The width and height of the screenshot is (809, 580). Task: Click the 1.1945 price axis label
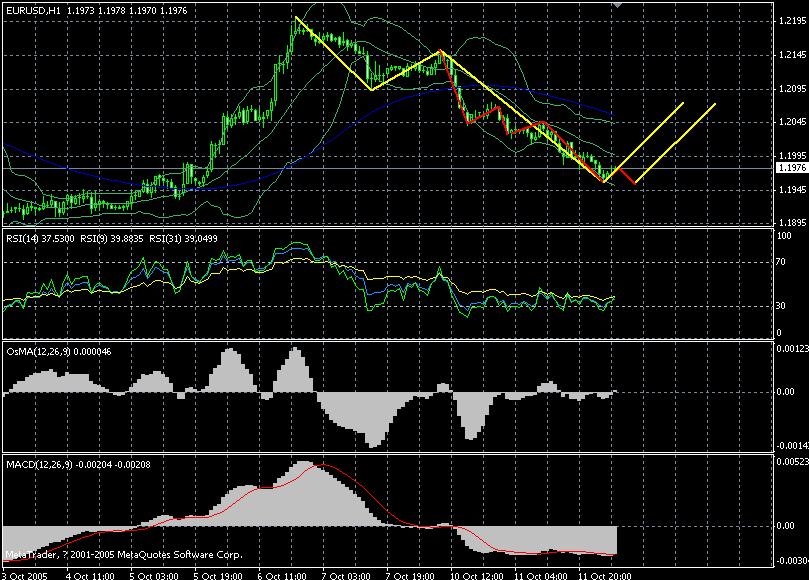(792, 190)
